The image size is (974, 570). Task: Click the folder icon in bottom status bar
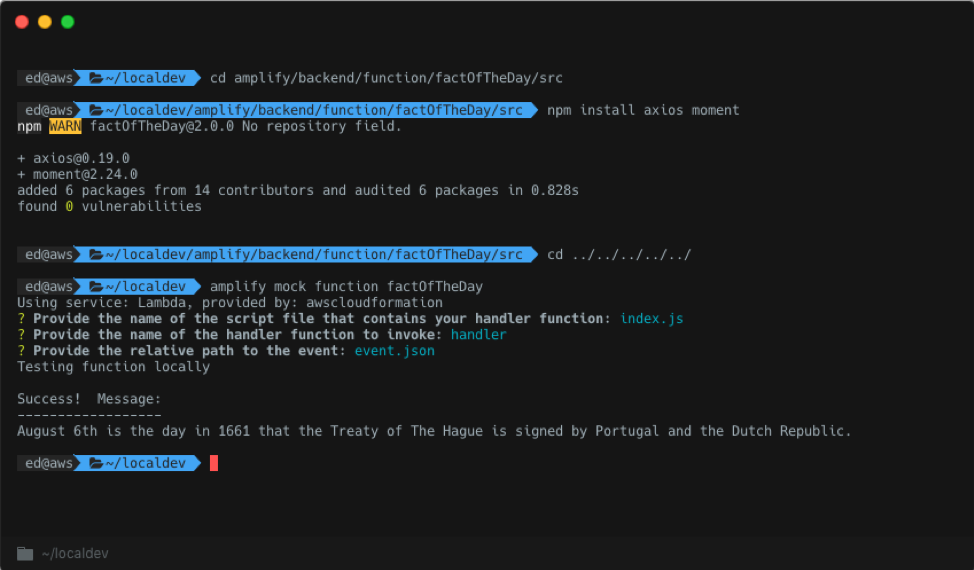point(25,553)
